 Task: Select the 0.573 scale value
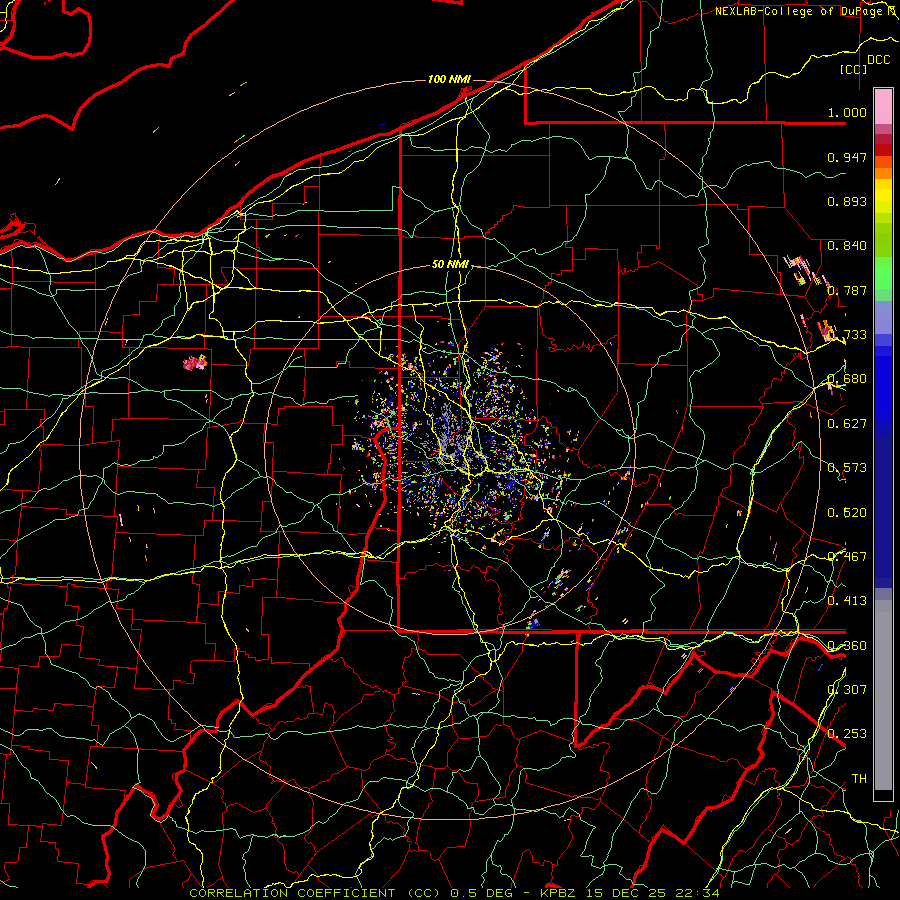click(x=847, y=468)
